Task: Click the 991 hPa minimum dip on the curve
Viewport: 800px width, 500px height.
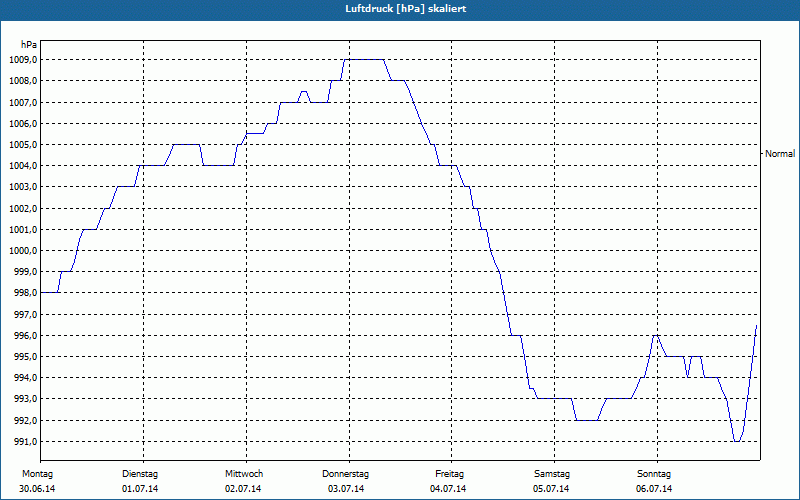Action: coord(737,441)
